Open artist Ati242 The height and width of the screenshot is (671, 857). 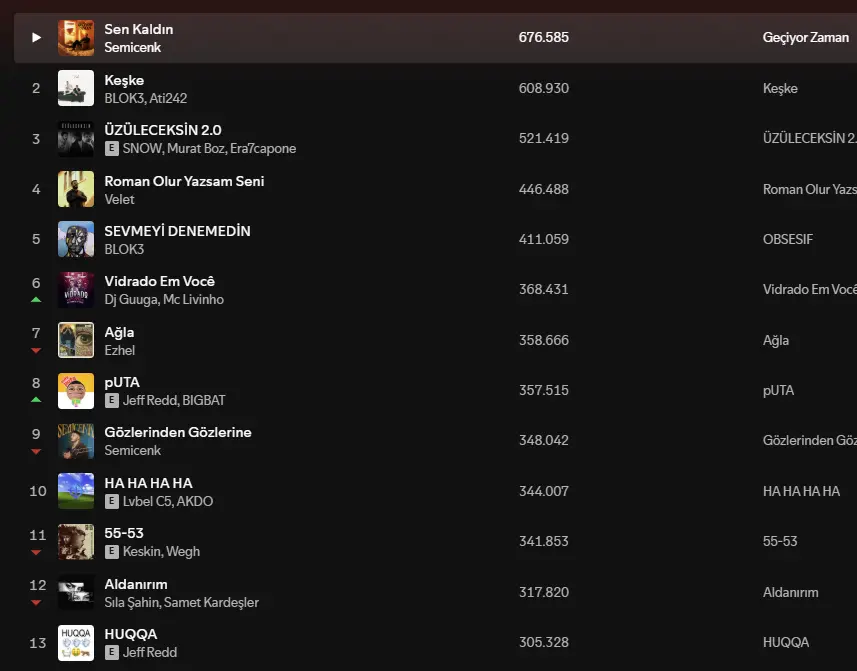click(x=168, y=98)
